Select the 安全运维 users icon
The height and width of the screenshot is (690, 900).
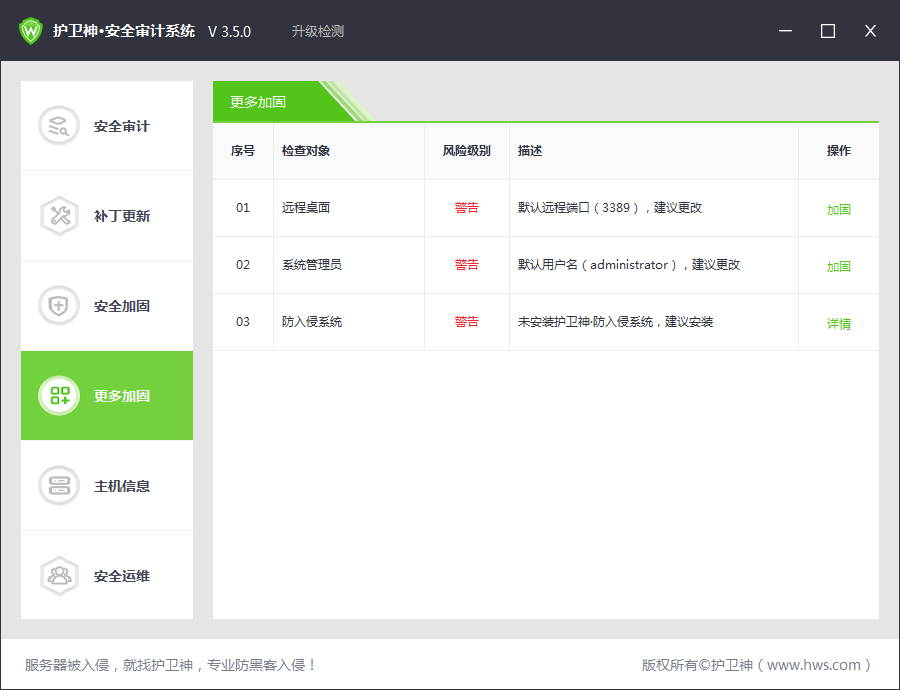click(59, 576)
